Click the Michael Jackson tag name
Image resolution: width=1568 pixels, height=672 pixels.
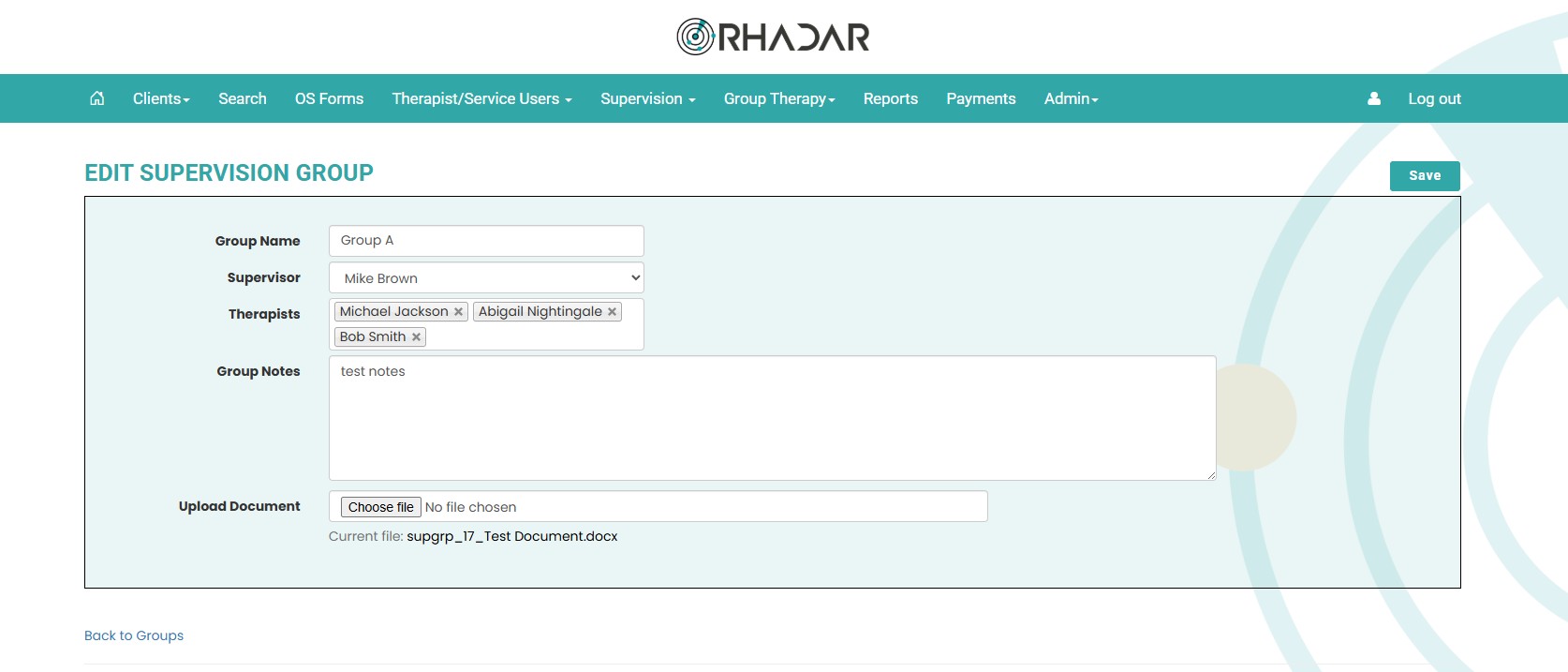tap(393, 311)
